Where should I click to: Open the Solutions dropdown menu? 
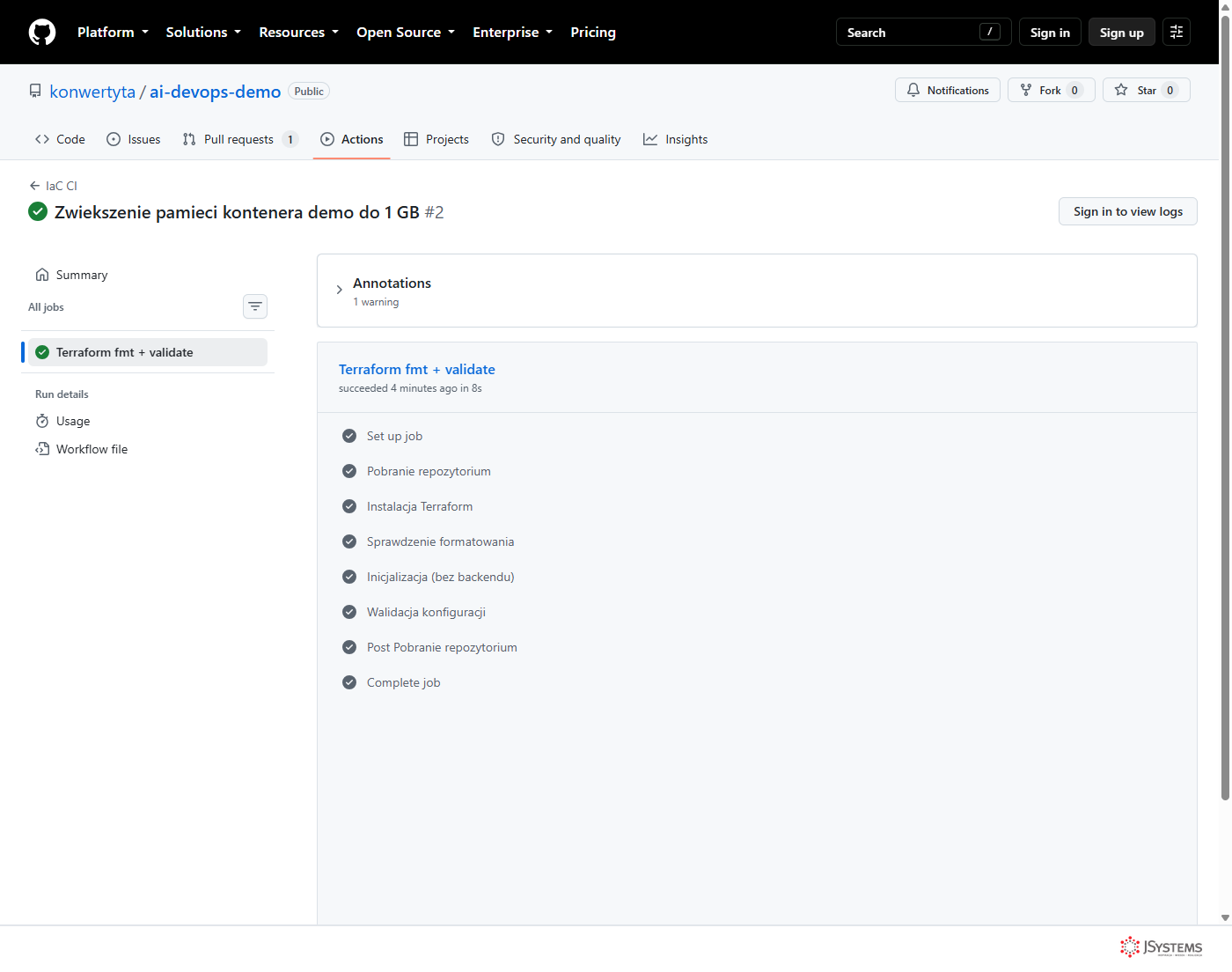click(x=203, y=33)
